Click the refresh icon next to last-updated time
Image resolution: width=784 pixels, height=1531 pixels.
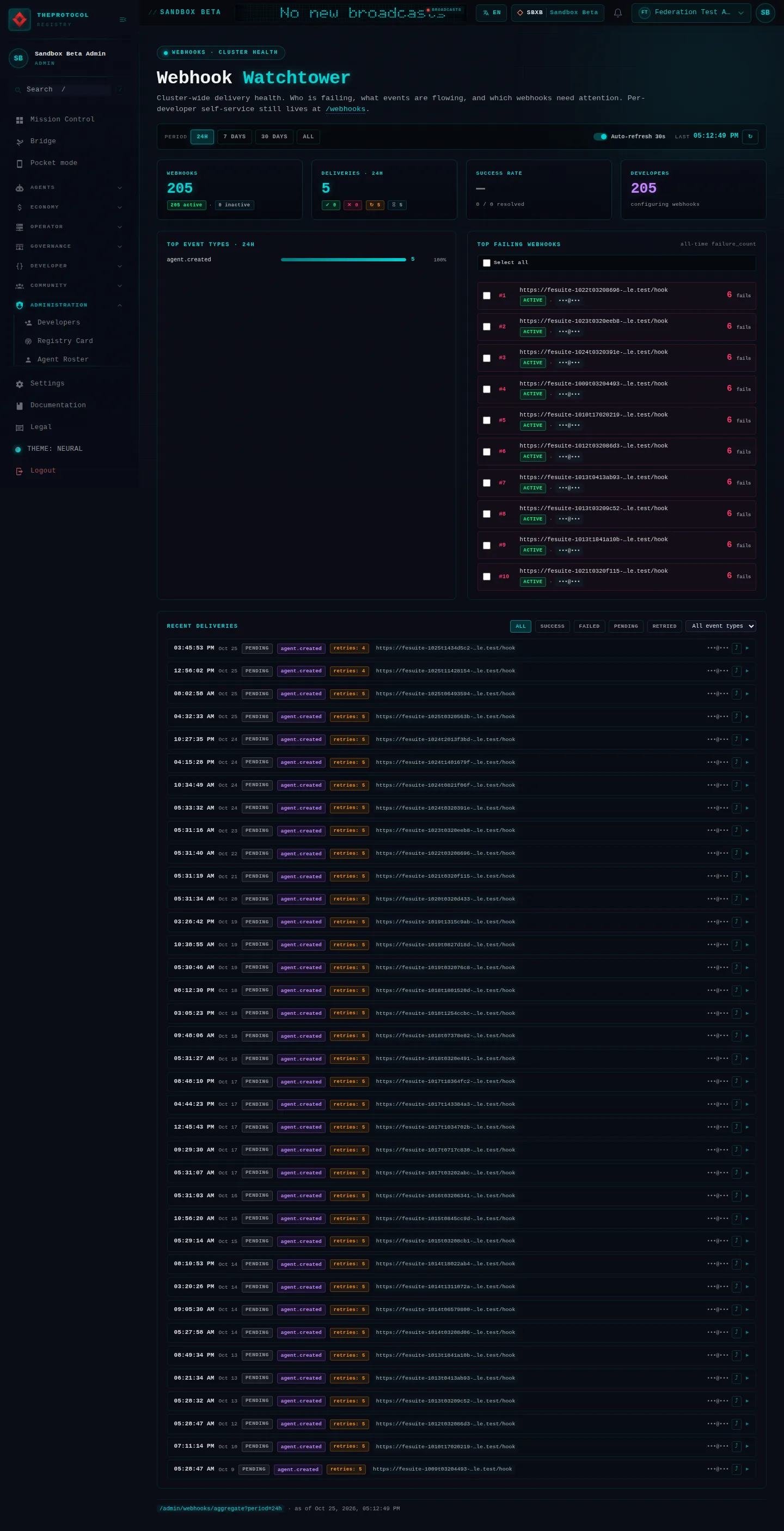(x=750, y=137)
